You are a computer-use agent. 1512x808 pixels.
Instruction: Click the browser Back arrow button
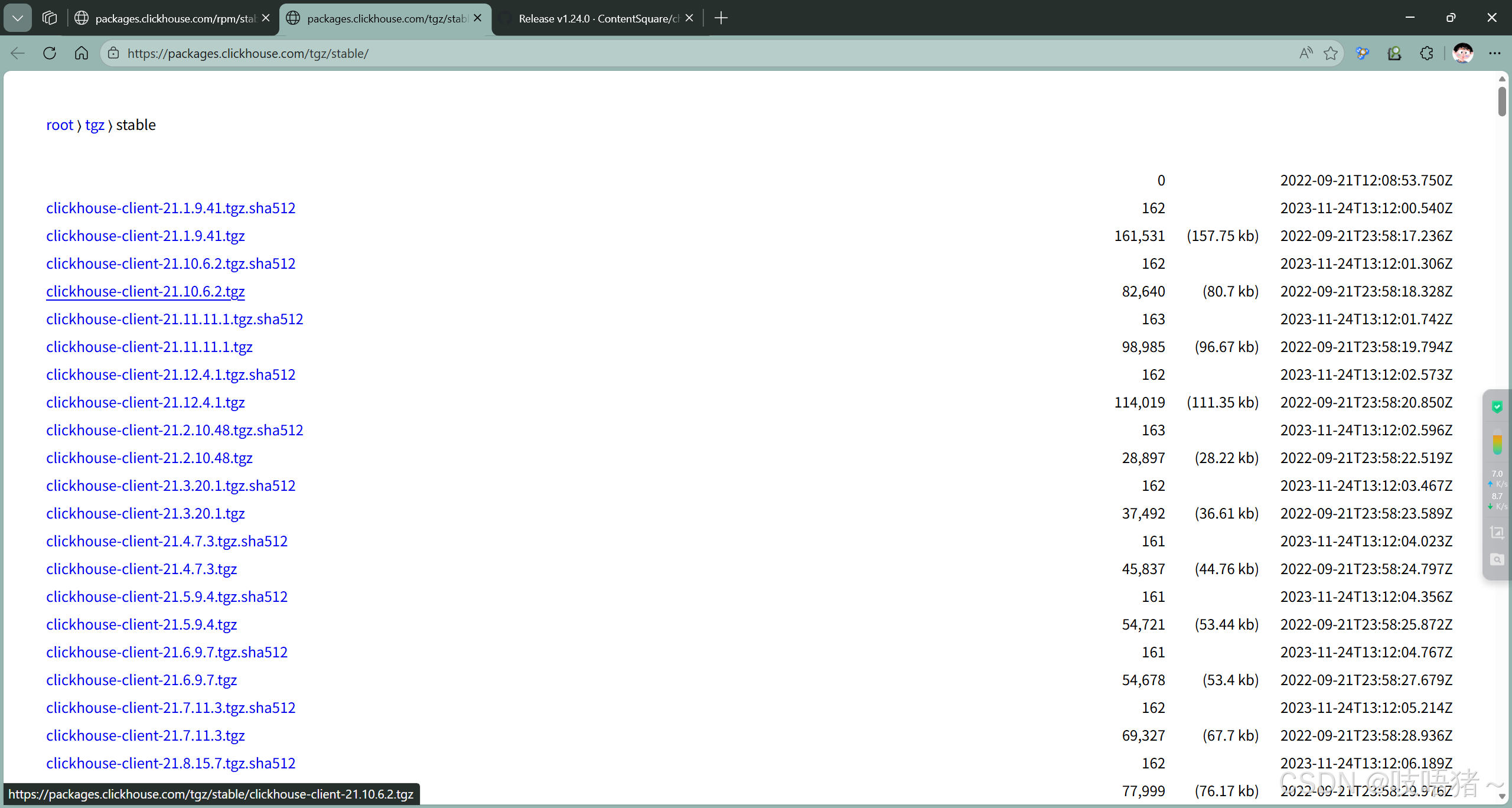point(18,53)
